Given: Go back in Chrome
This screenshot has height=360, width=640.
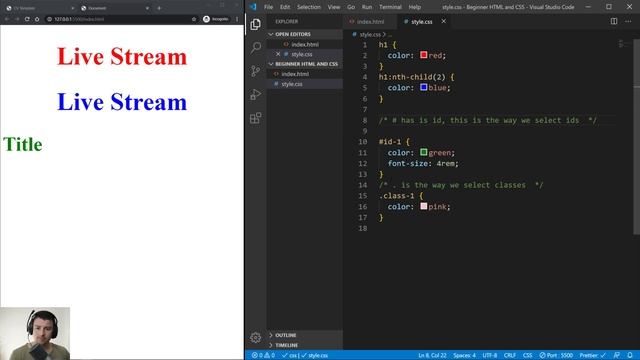Looking at the screenshot, I should 7,19.
